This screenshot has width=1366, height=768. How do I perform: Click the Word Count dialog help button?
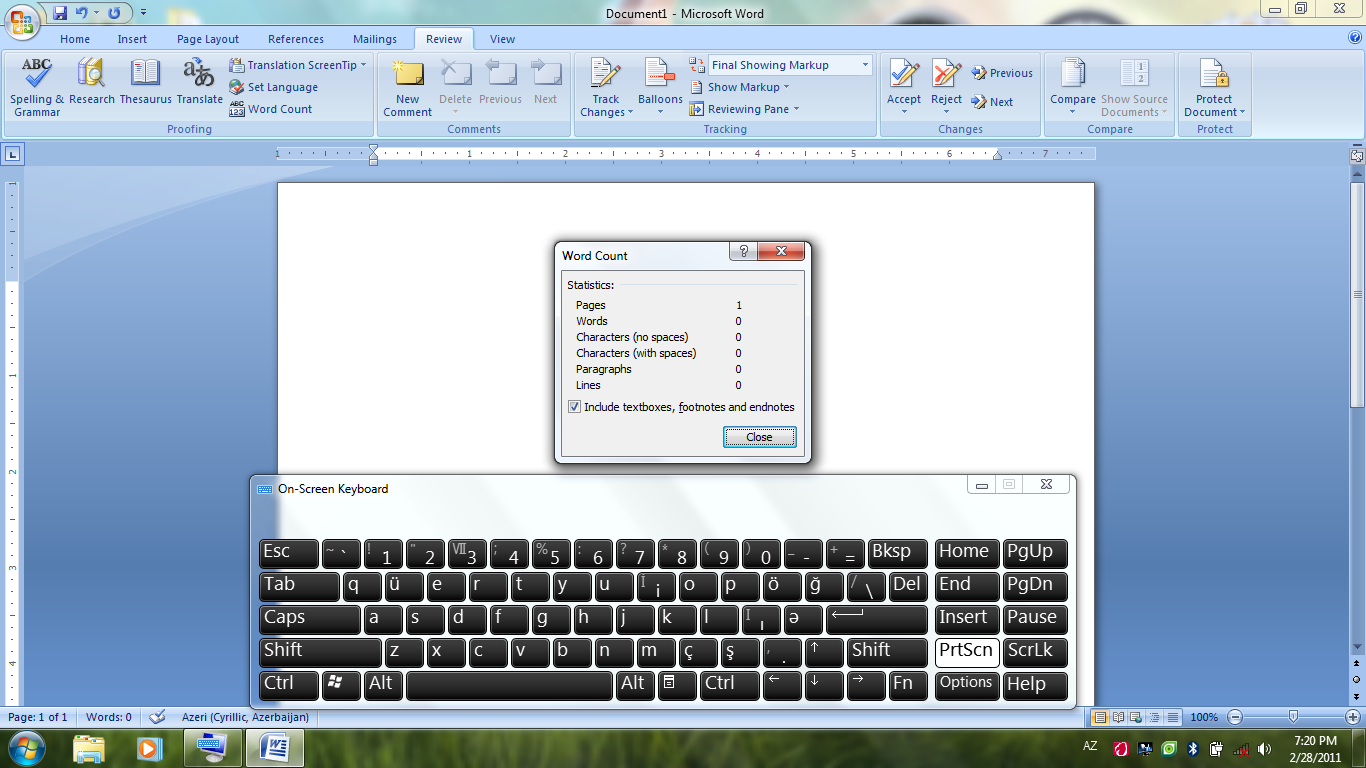[x=743, y=251]
